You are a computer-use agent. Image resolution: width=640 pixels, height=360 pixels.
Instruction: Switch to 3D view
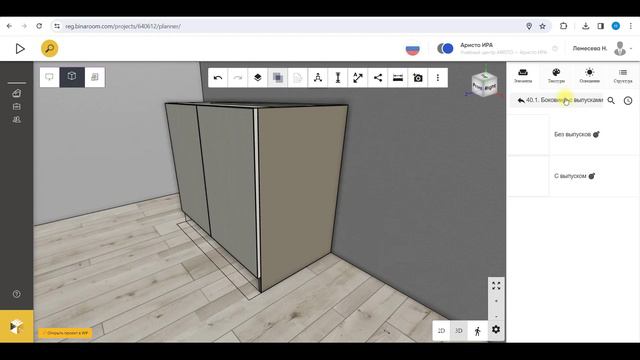click(459, 331)
